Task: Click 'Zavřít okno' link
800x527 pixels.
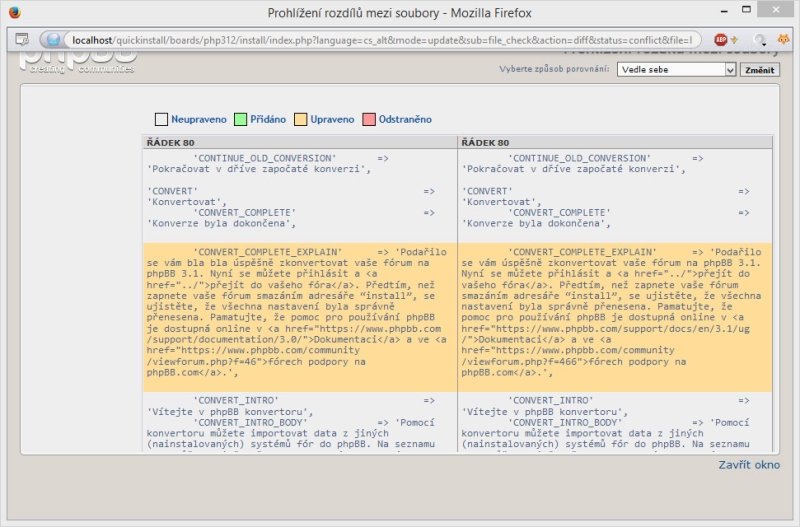Action: (x=749, y=465)
